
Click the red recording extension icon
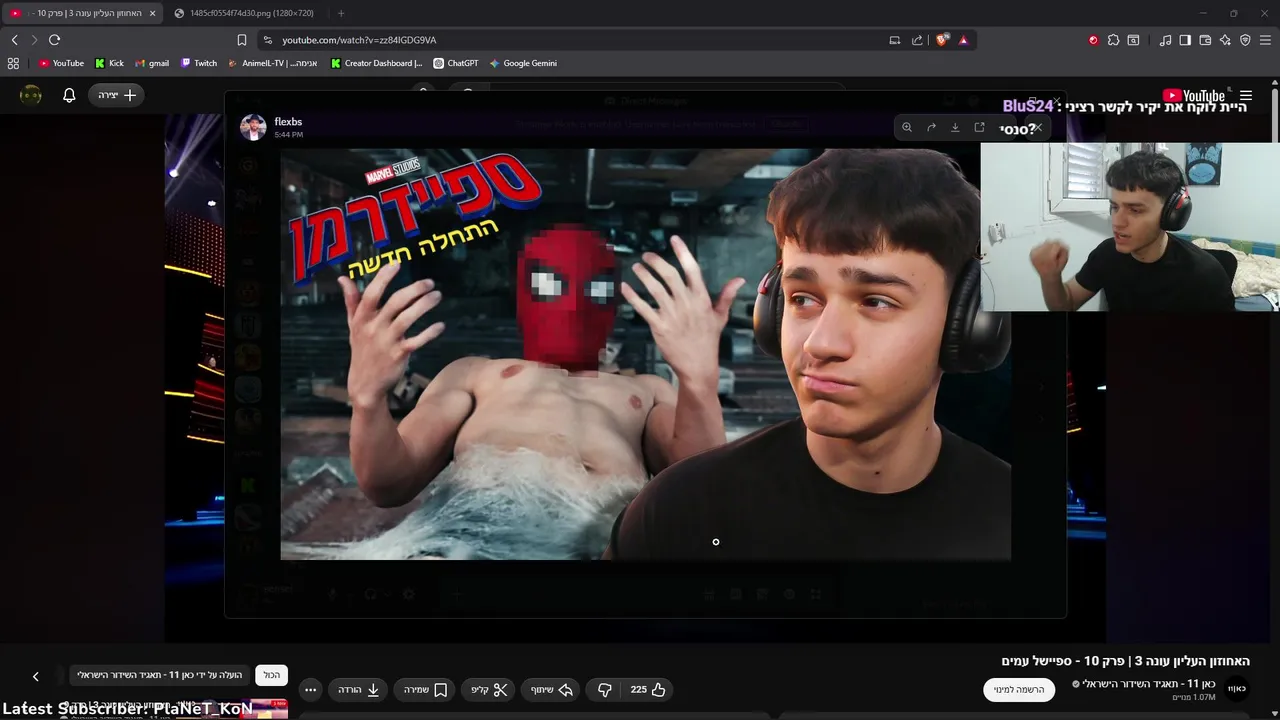coord(1093,40)
